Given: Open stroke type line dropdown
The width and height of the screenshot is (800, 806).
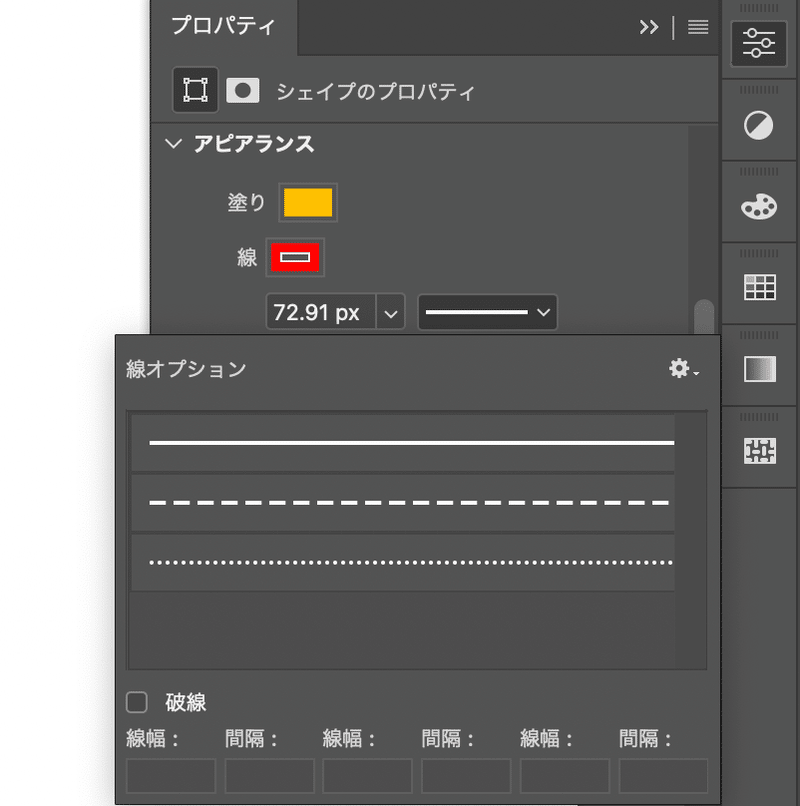Looking at the screenshot, I should coord(487,312).
